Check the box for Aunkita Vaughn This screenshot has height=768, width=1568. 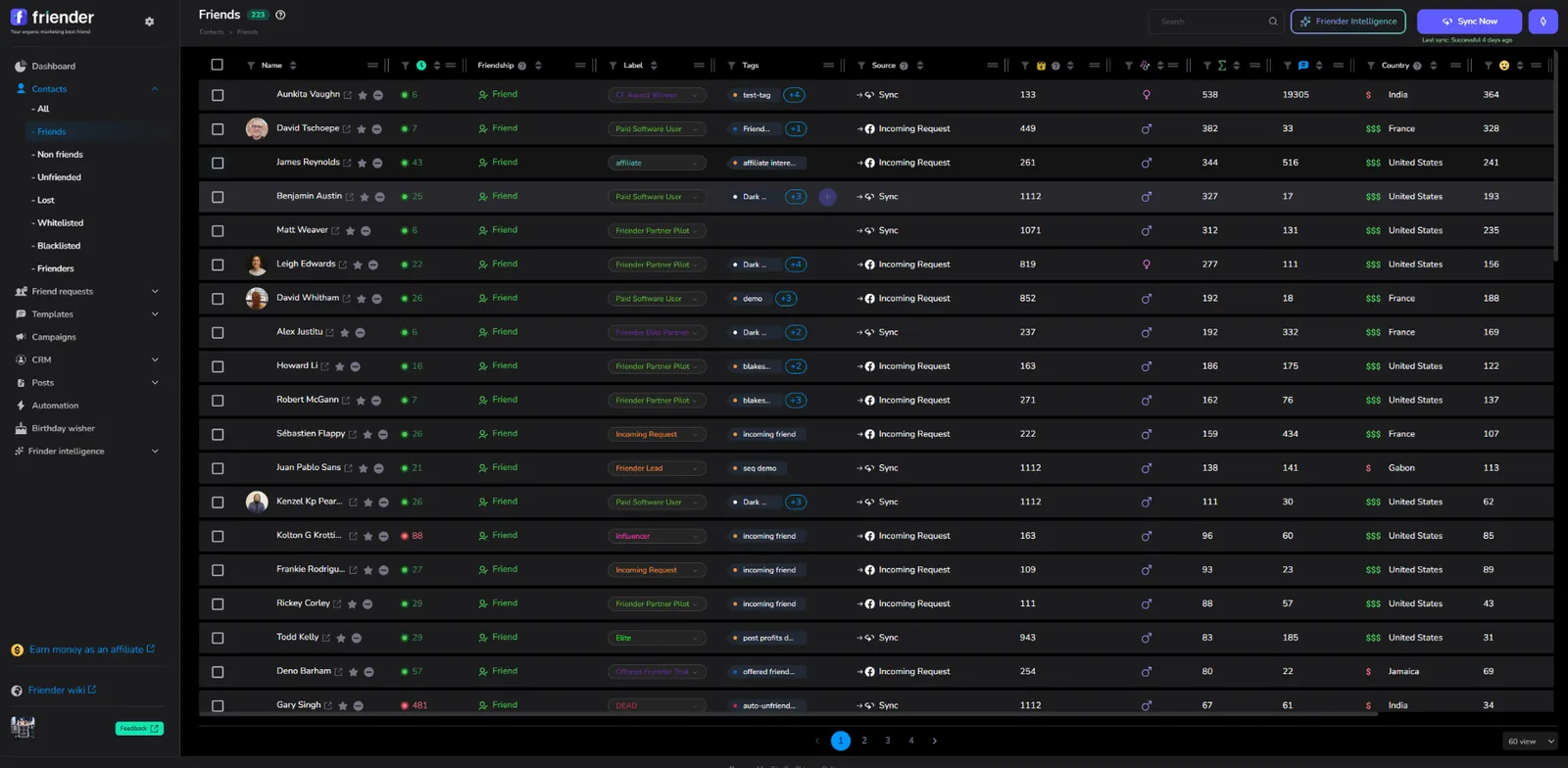[218, 95]
